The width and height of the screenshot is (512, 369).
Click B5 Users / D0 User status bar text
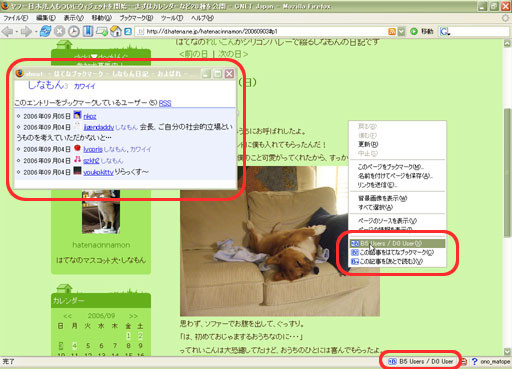(x=426, y=362)
